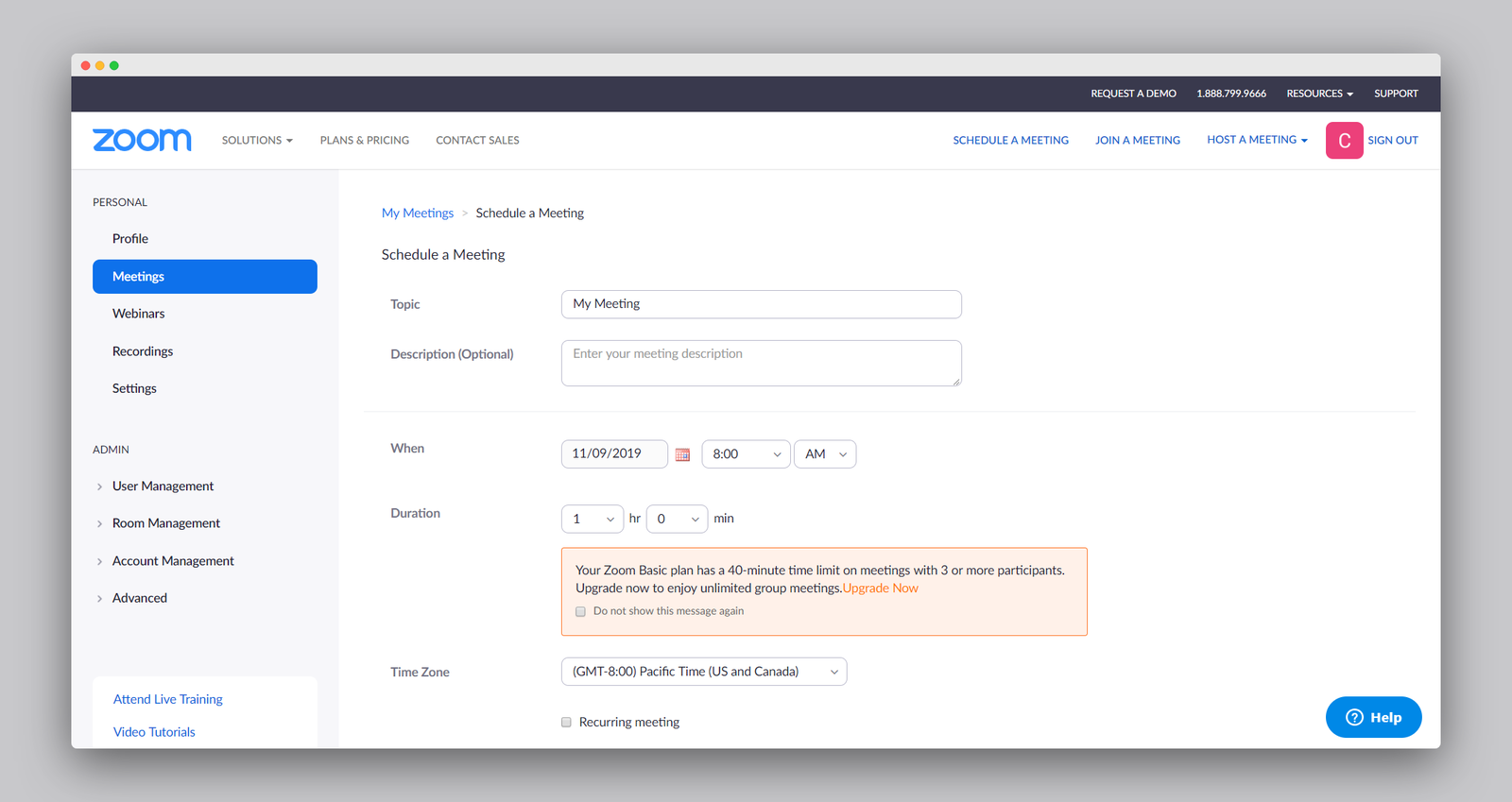The height and width of the screenshot is (802, 1512).
Task: Open the duration hours dropdown
Action: click(x=593, y=519)
